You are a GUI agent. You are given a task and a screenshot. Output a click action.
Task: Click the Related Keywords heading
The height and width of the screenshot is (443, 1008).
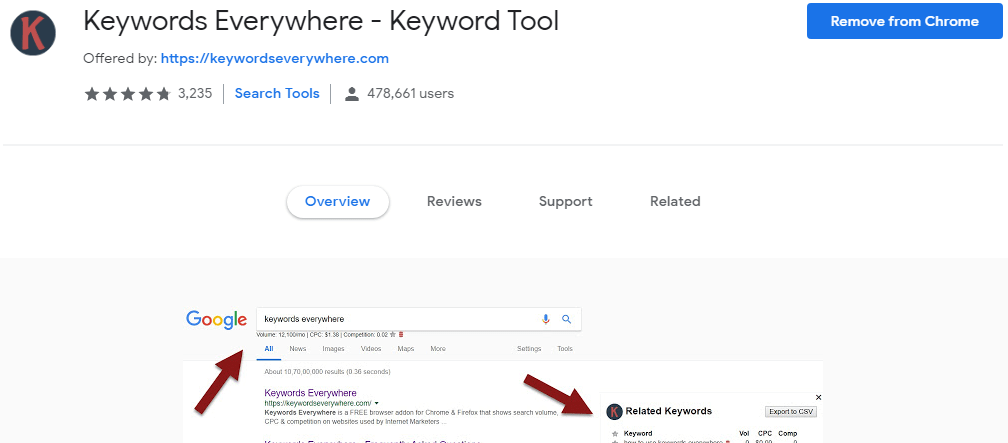669,411
